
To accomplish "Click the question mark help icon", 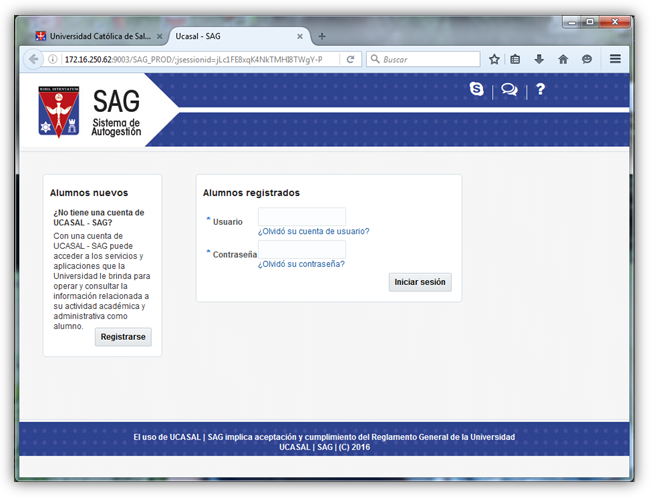I will pos(540,89).
